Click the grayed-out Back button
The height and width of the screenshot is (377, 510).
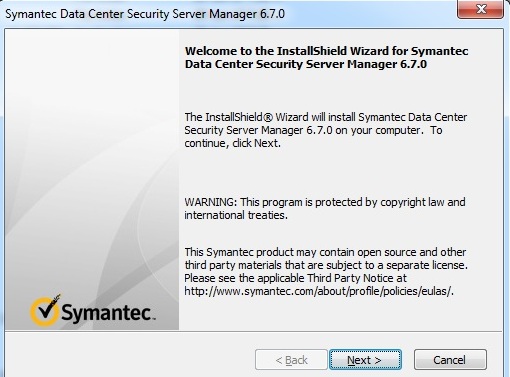point(291,360)
